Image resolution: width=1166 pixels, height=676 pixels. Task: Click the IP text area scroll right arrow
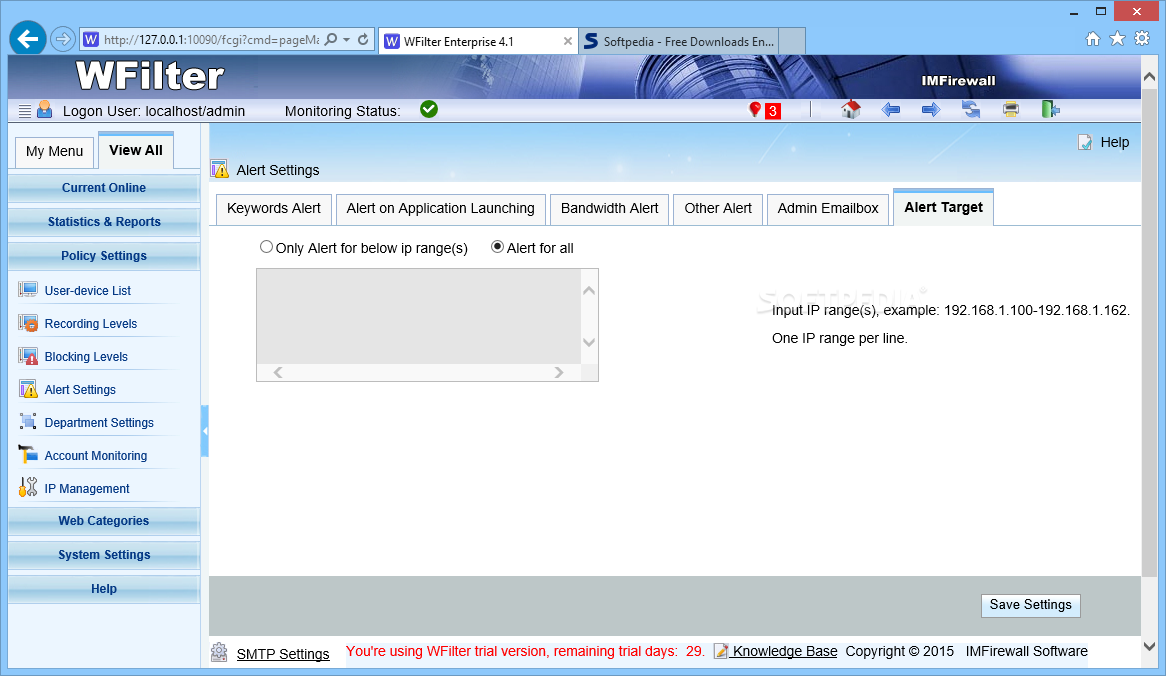(x=558, y=372)
